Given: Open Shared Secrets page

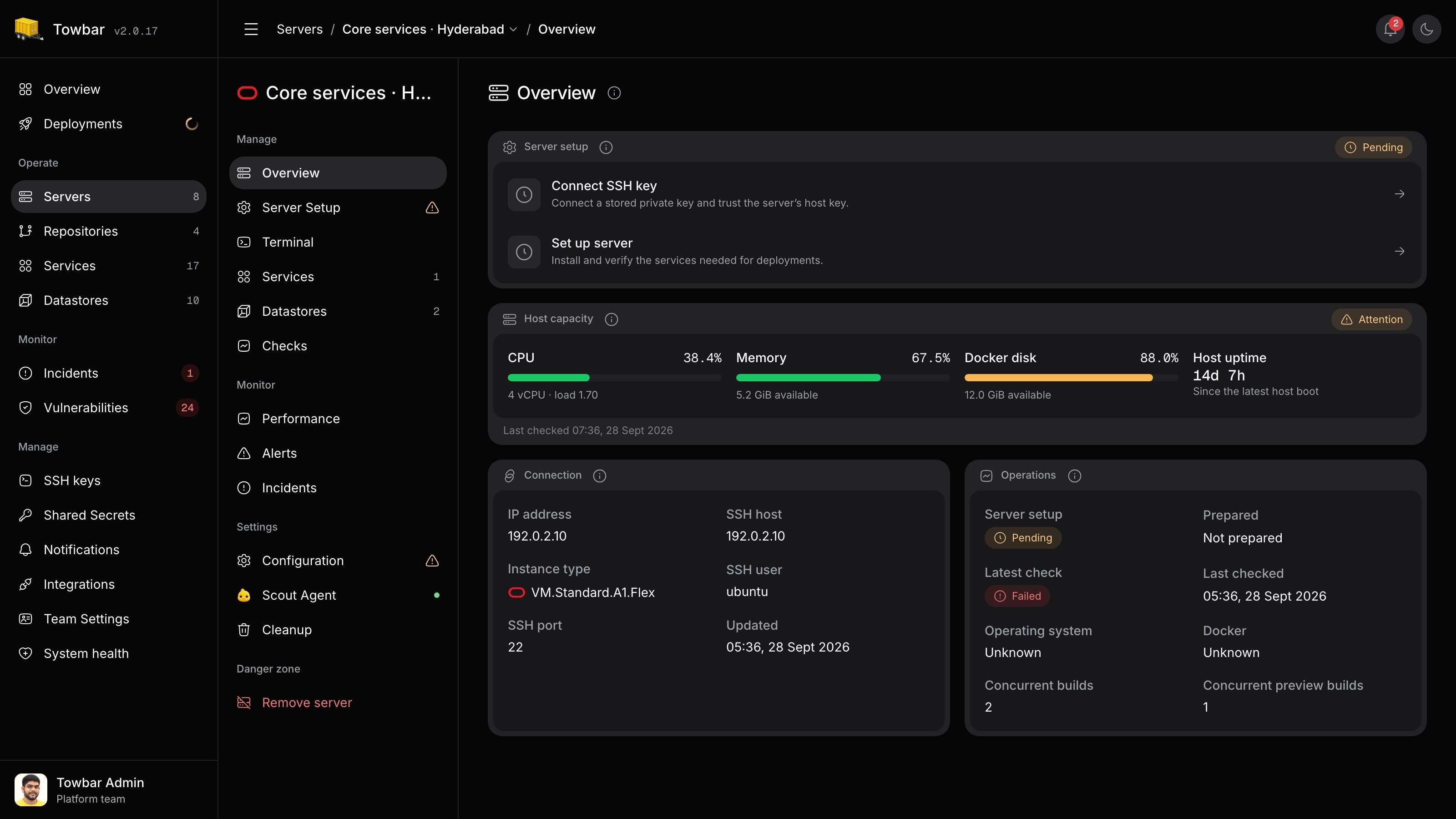Looking at the screenshot, I should click(x=109, y=515).
